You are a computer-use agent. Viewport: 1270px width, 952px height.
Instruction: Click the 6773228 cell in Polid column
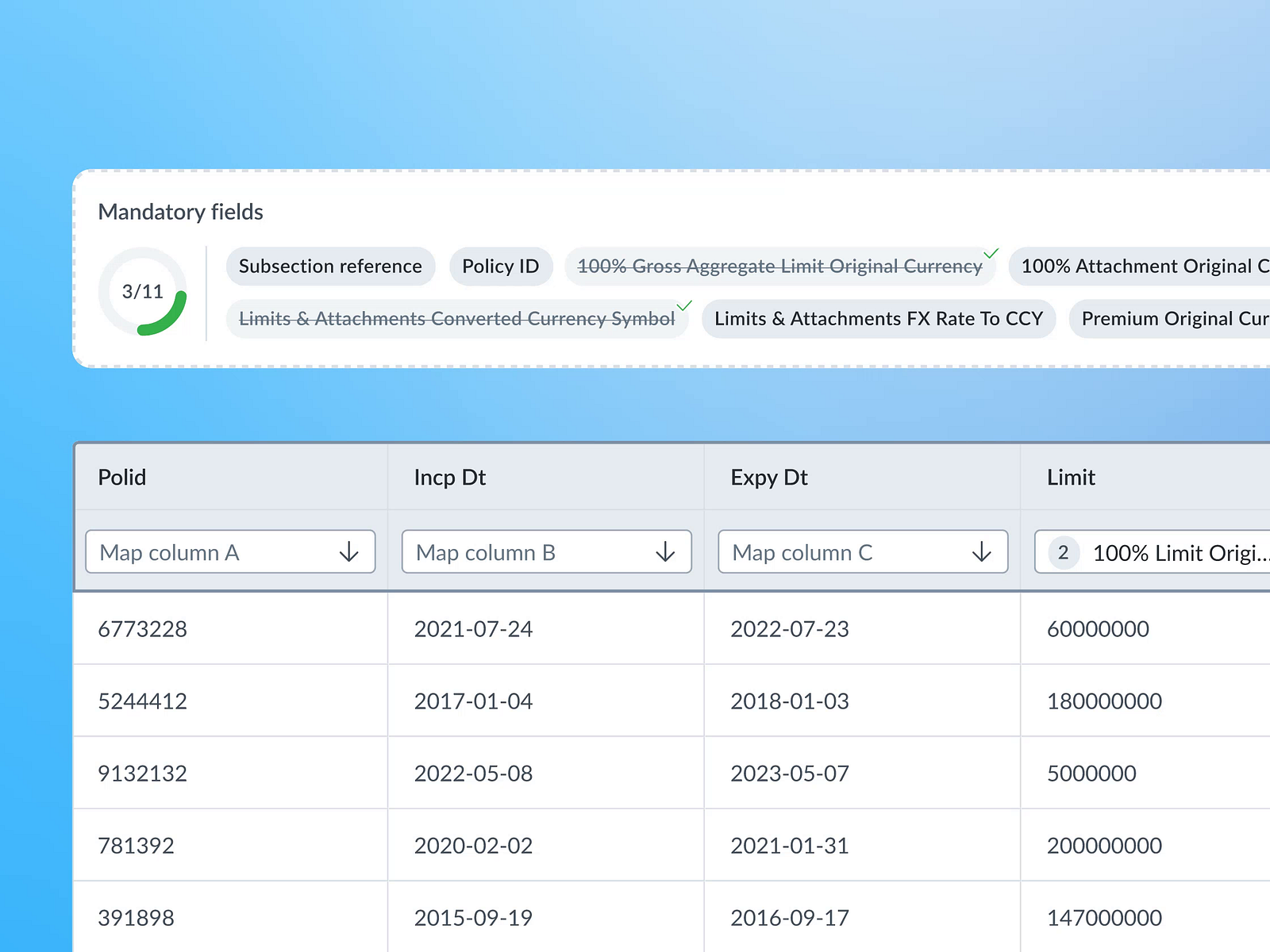[143, 629]
